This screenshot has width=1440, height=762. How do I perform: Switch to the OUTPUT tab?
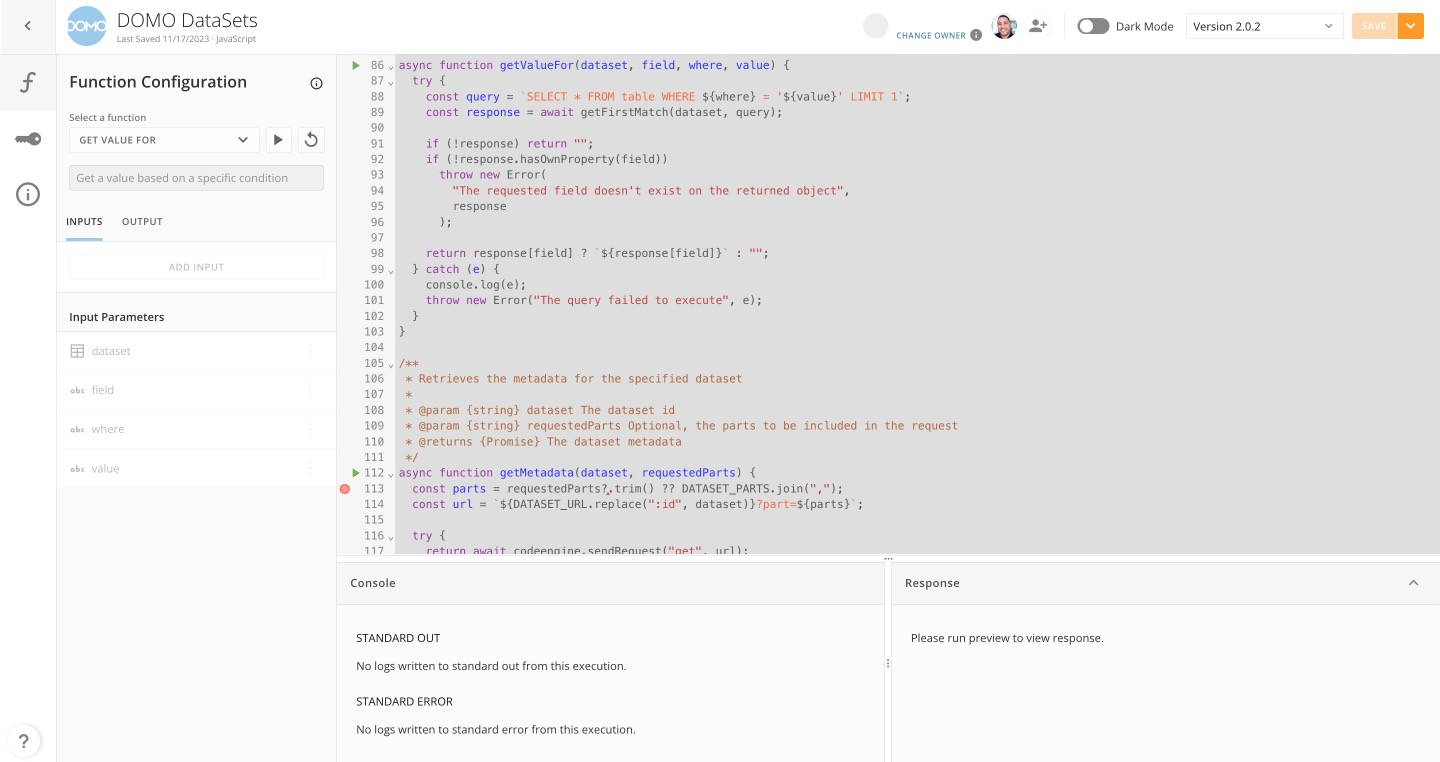pyautogui.click(x=142, y=222)
